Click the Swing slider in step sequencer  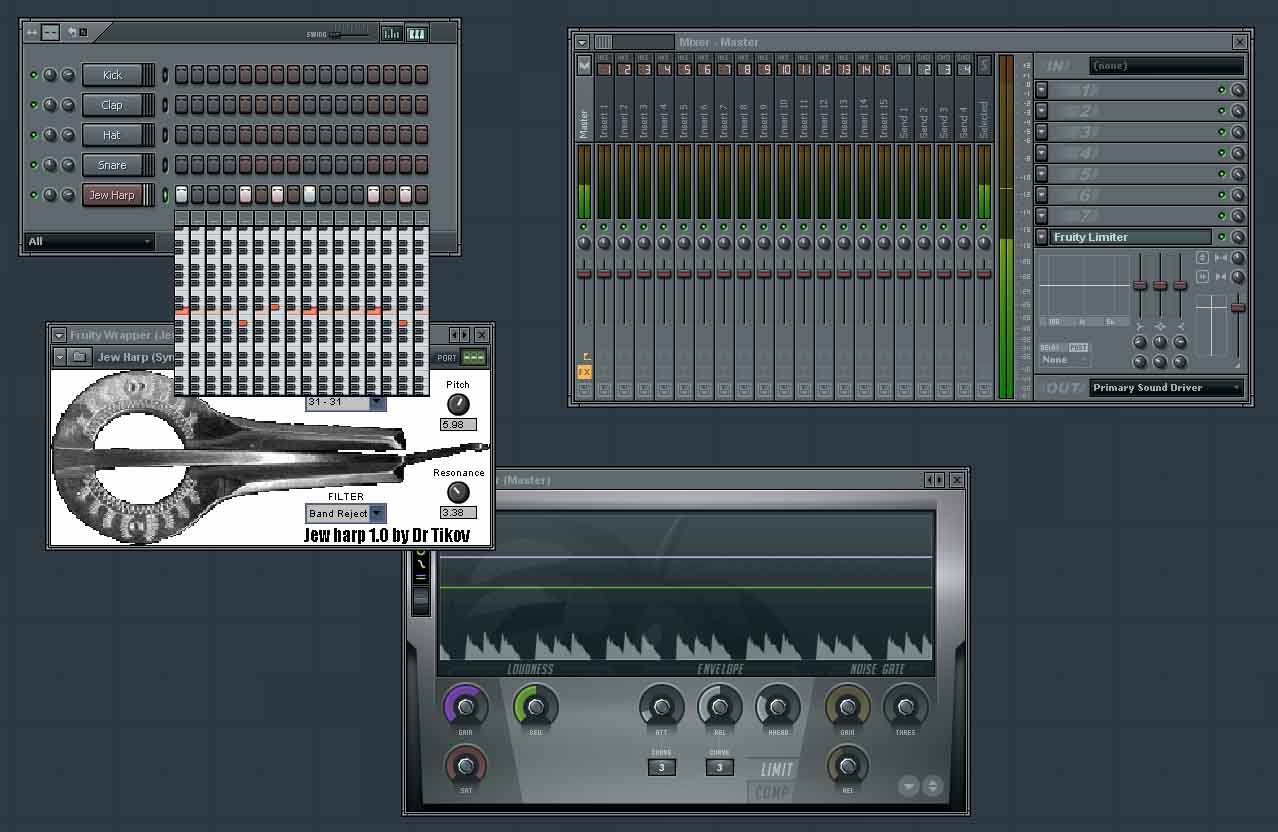click(350, 35)
